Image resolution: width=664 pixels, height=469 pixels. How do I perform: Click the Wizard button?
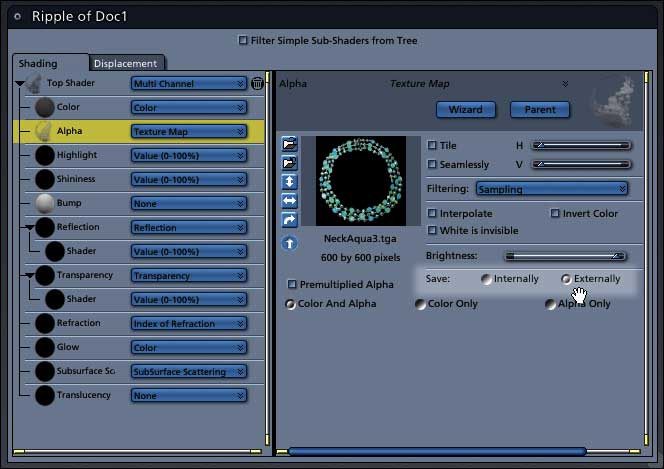pos(466,109)
